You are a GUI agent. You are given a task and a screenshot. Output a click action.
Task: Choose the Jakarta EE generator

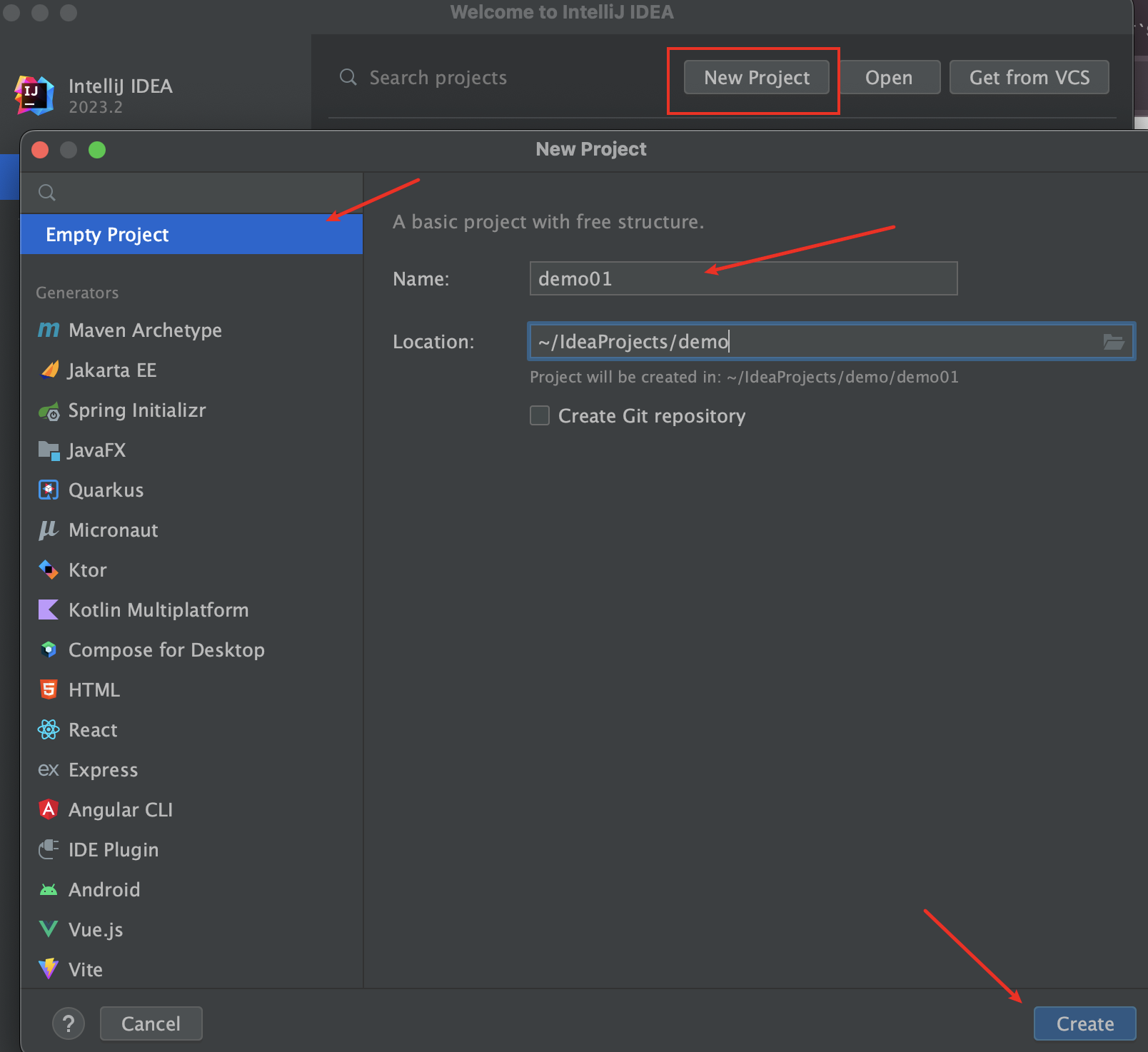pos(111,370)
